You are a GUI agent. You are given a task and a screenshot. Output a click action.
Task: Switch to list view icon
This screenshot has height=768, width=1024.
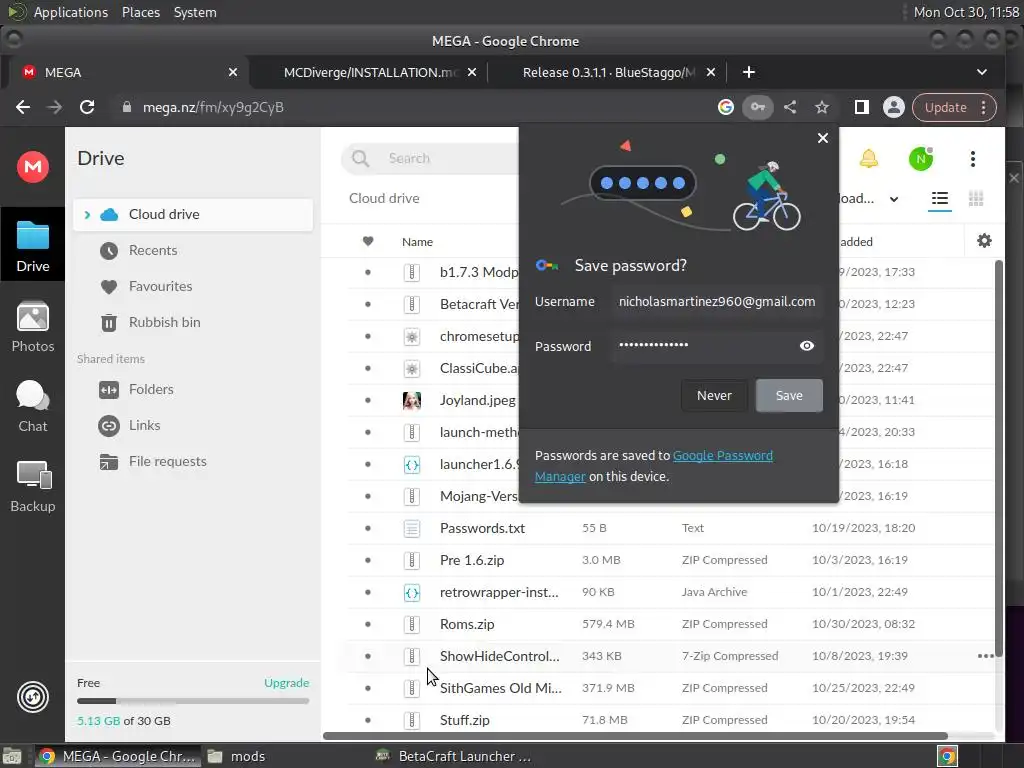pyautogui.click(x=940, y=199)
